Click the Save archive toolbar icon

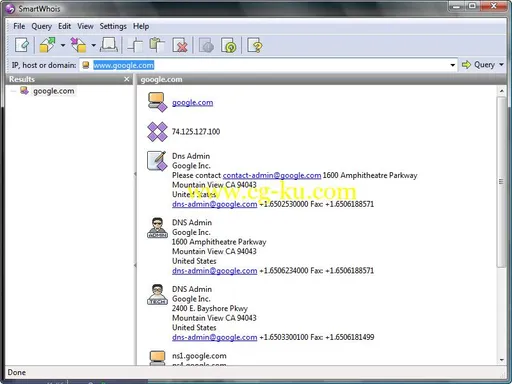(x=78, y=45)
